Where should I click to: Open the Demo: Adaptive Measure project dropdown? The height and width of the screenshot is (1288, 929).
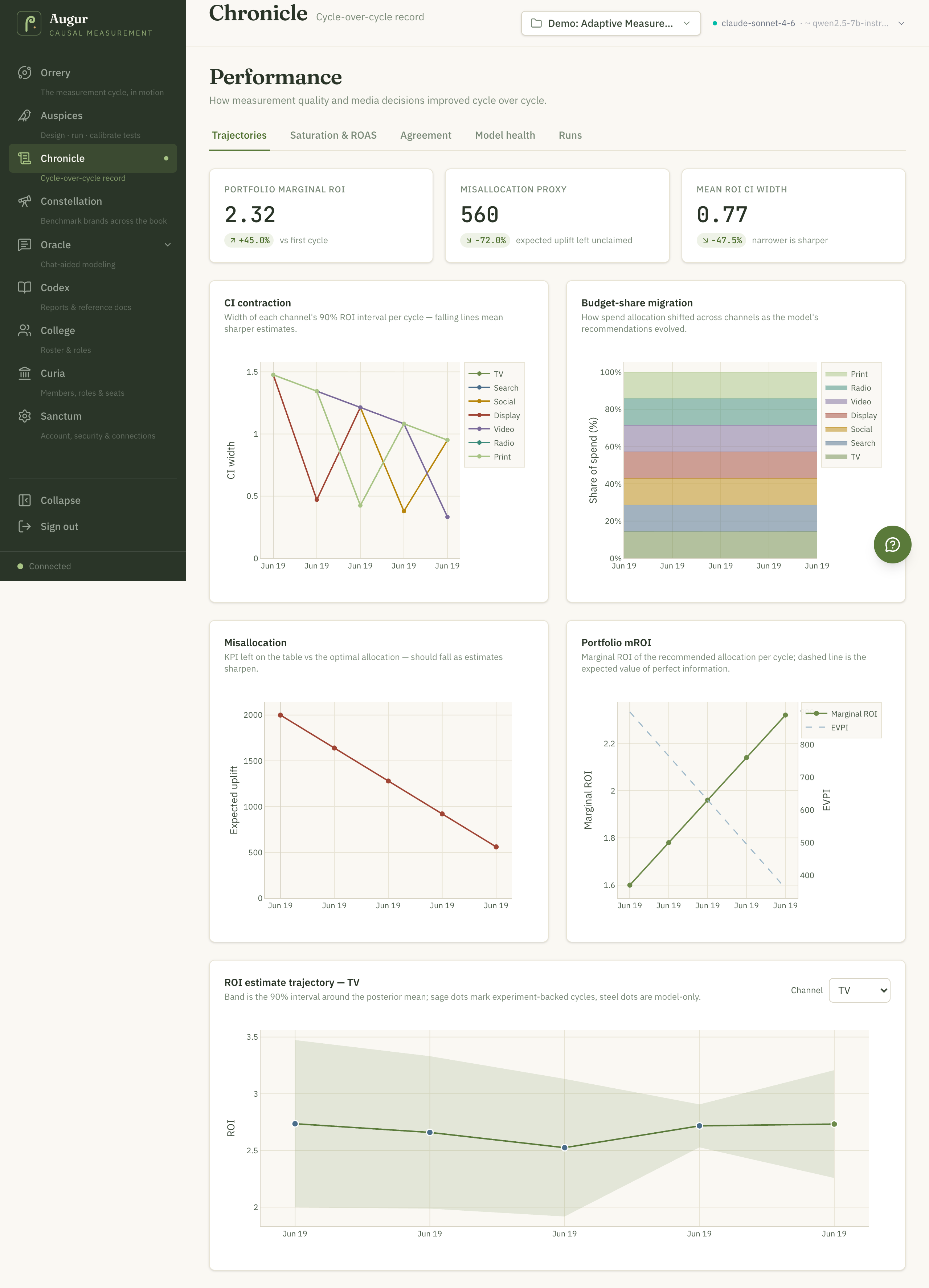point(610,23)
